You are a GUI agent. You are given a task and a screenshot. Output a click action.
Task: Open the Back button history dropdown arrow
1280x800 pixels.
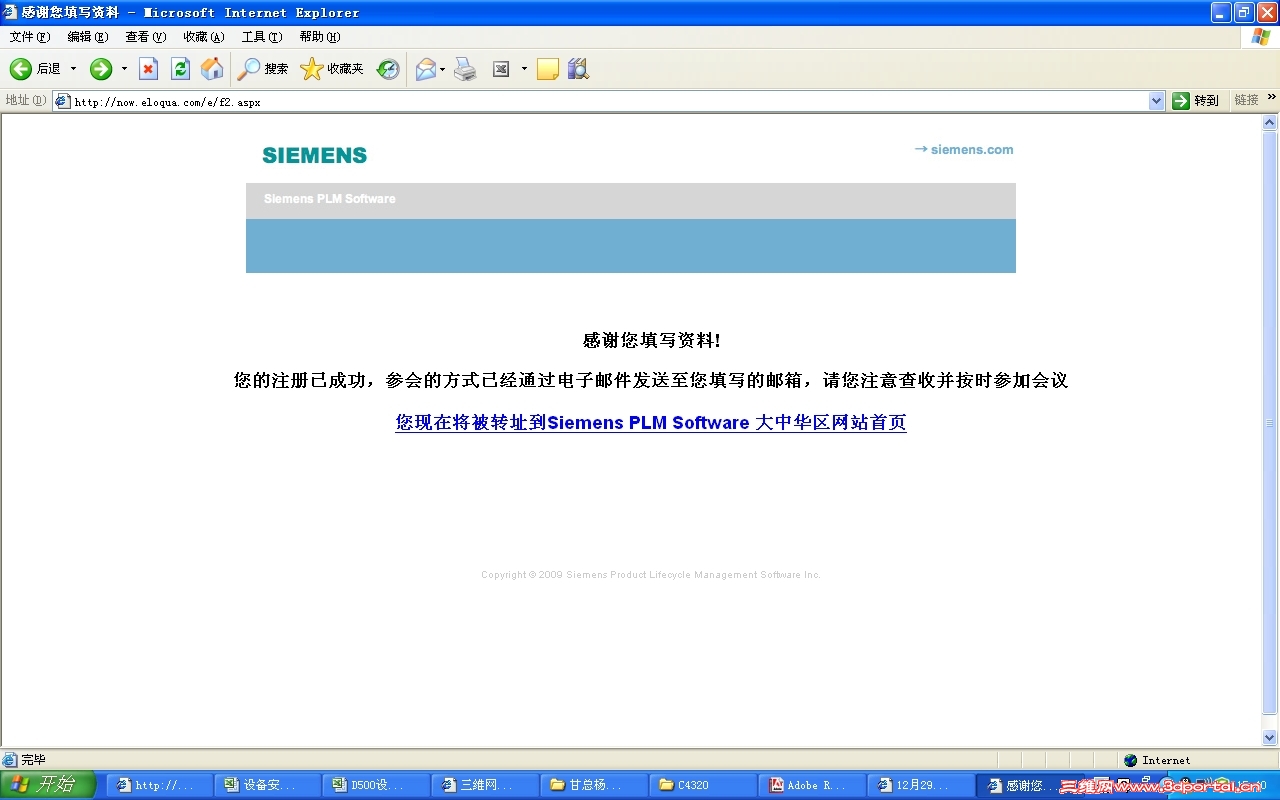[73, 69]
